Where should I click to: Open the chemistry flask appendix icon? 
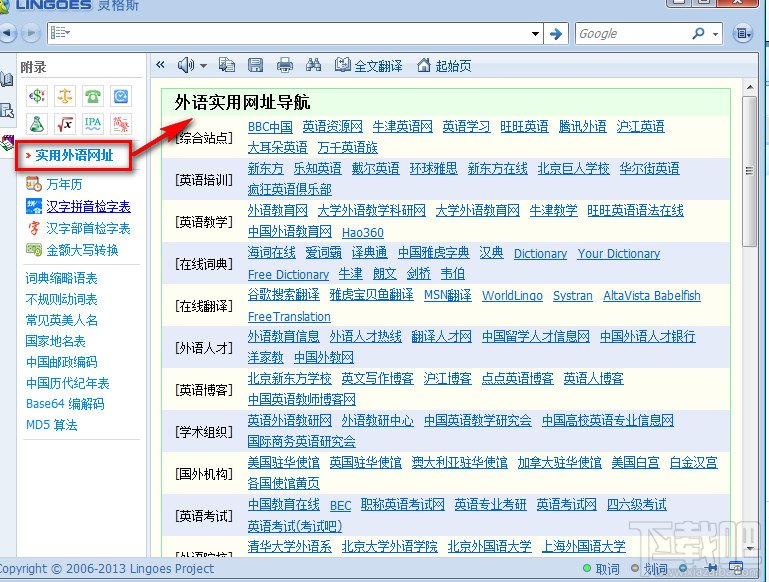37,124
